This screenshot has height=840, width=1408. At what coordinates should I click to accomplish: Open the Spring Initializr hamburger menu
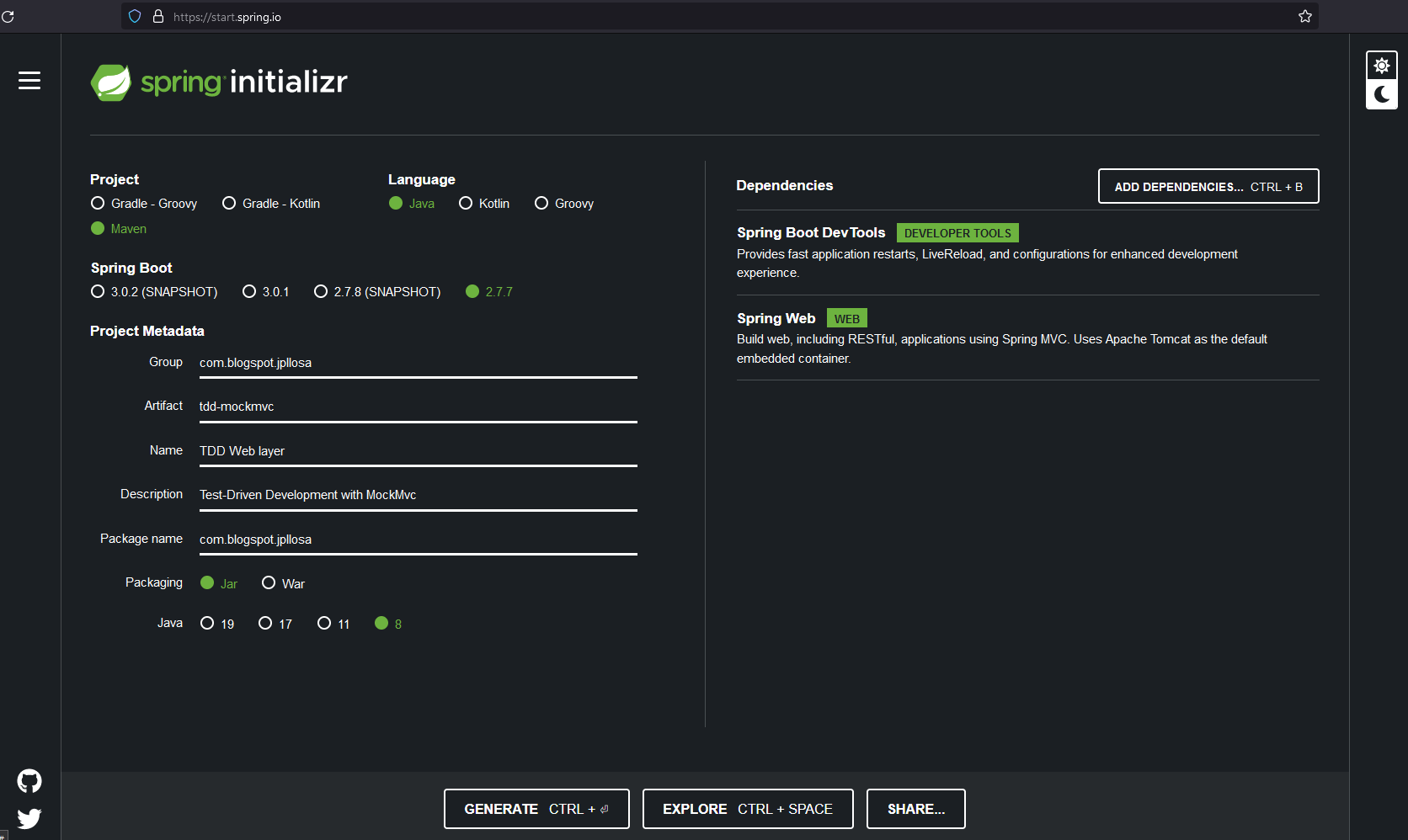point(29,81)
